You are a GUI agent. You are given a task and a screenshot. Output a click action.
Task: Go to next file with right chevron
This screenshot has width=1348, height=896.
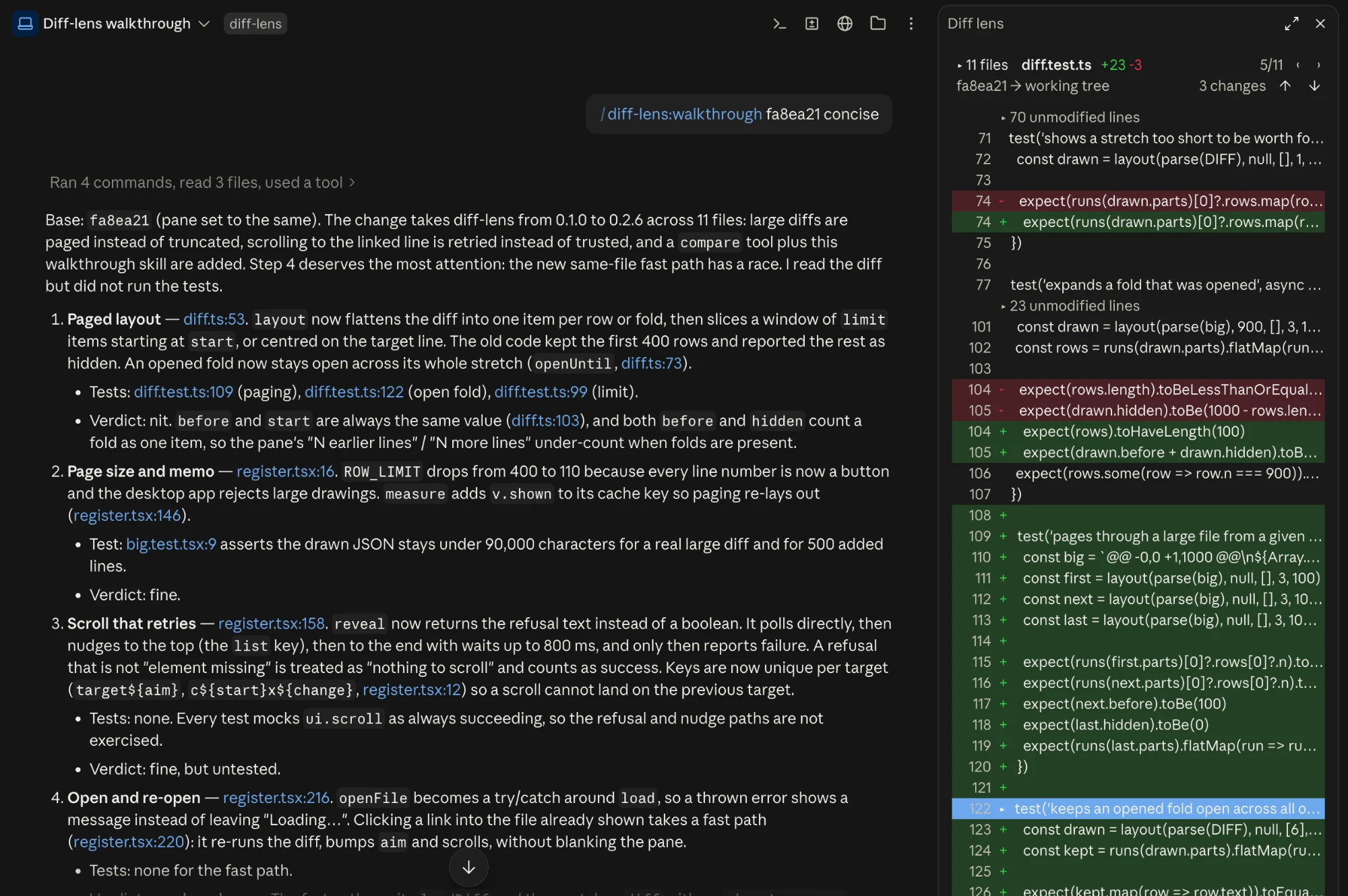[x=1318, y=65]
